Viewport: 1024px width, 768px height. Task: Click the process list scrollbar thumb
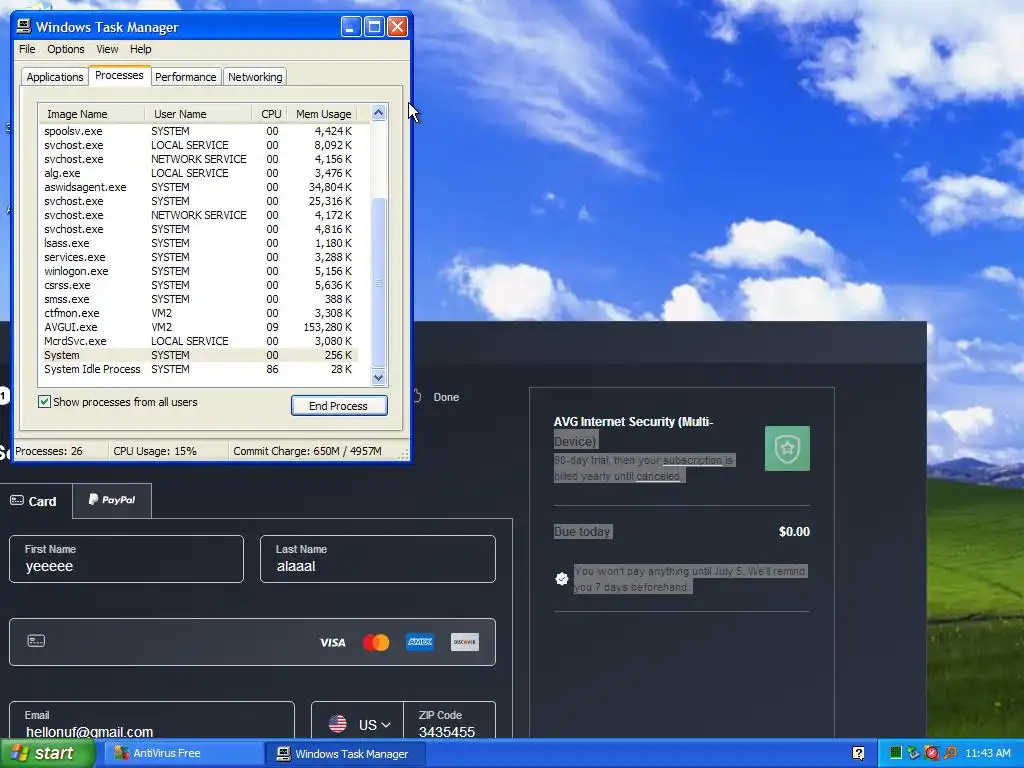click(x=379, y=283)
